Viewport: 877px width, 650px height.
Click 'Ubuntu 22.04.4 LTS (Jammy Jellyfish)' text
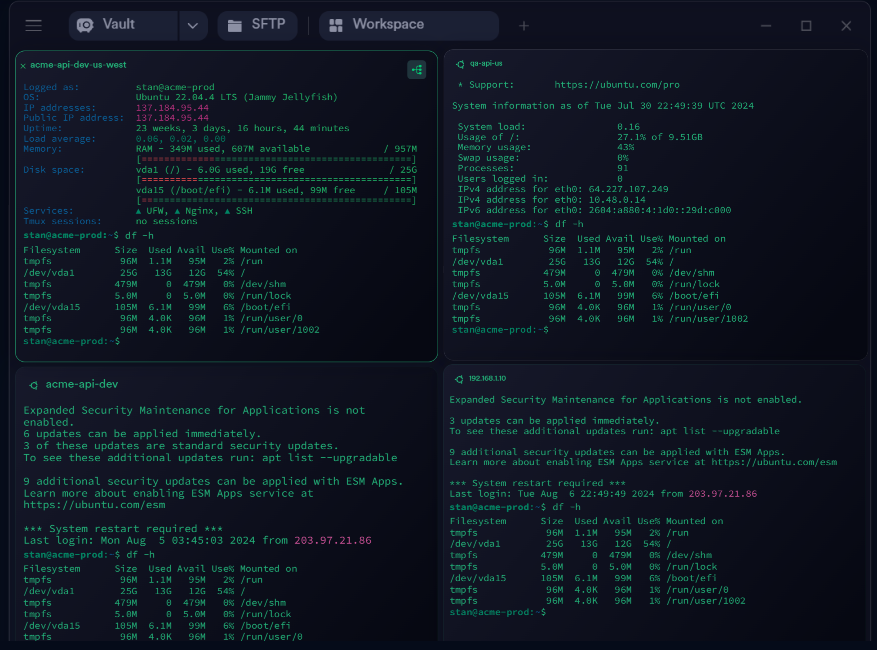(237, 97)
